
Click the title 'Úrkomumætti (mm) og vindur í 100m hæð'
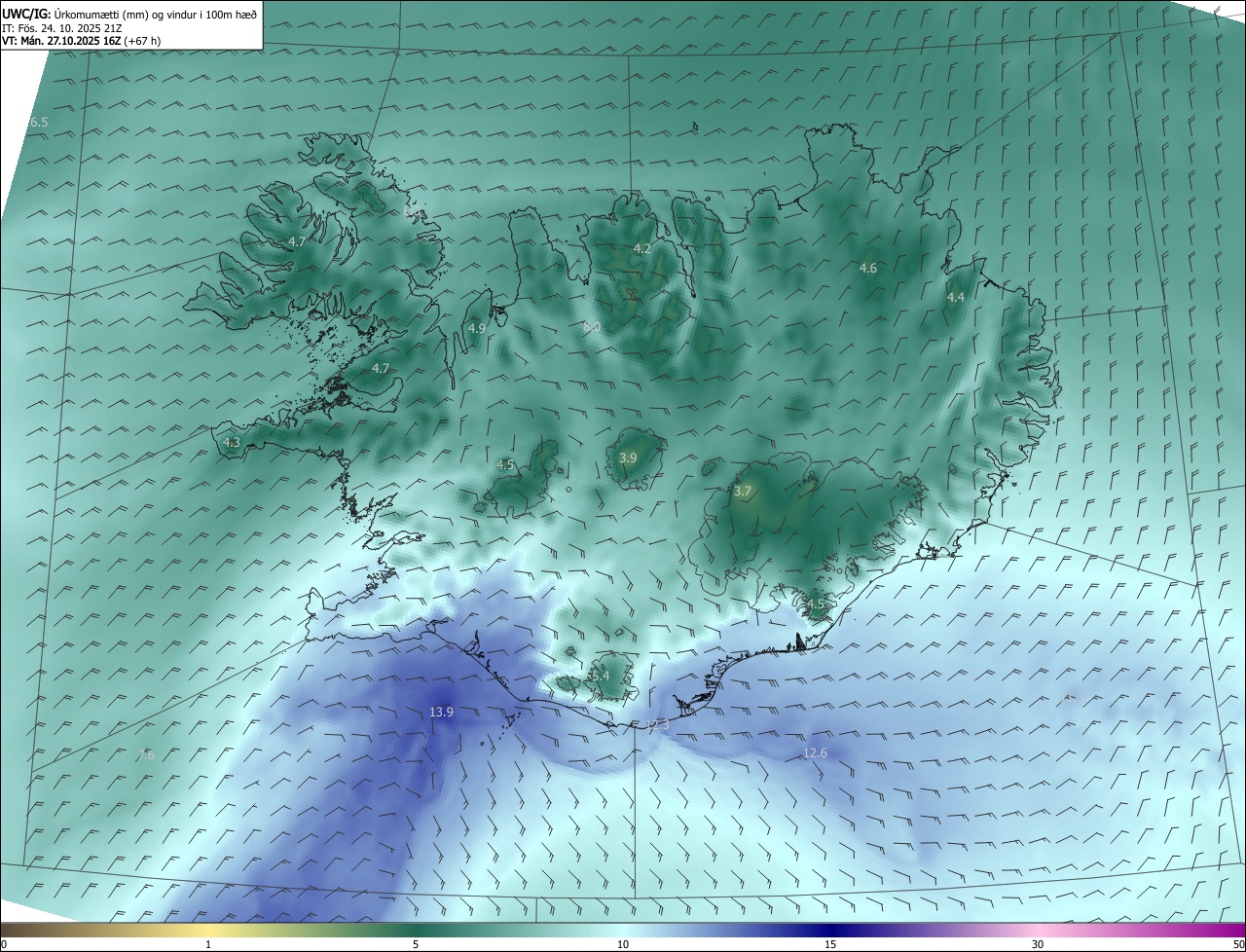[156, 14]
